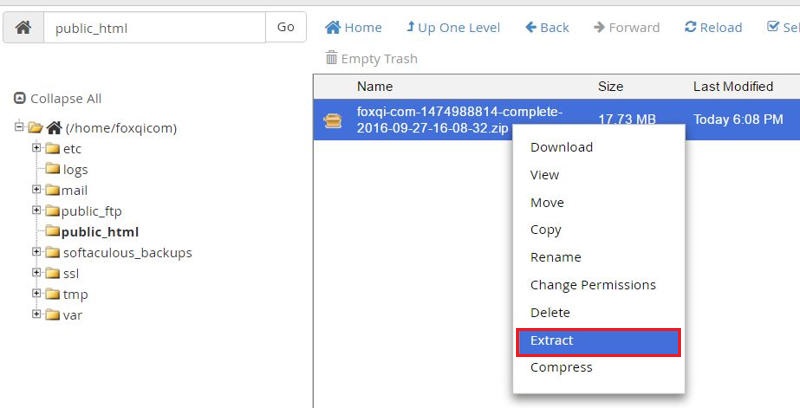Choose Delete from the context menu
The height and width of the screenshot is (408, 800).
(550, 313)
